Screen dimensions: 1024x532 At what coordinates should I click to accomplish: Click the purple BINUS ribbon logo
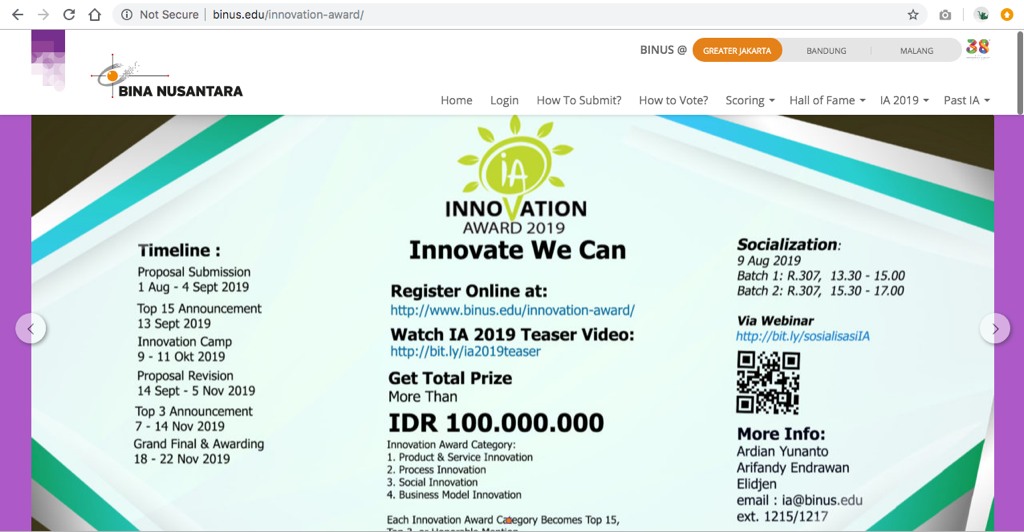click(48, 60)
